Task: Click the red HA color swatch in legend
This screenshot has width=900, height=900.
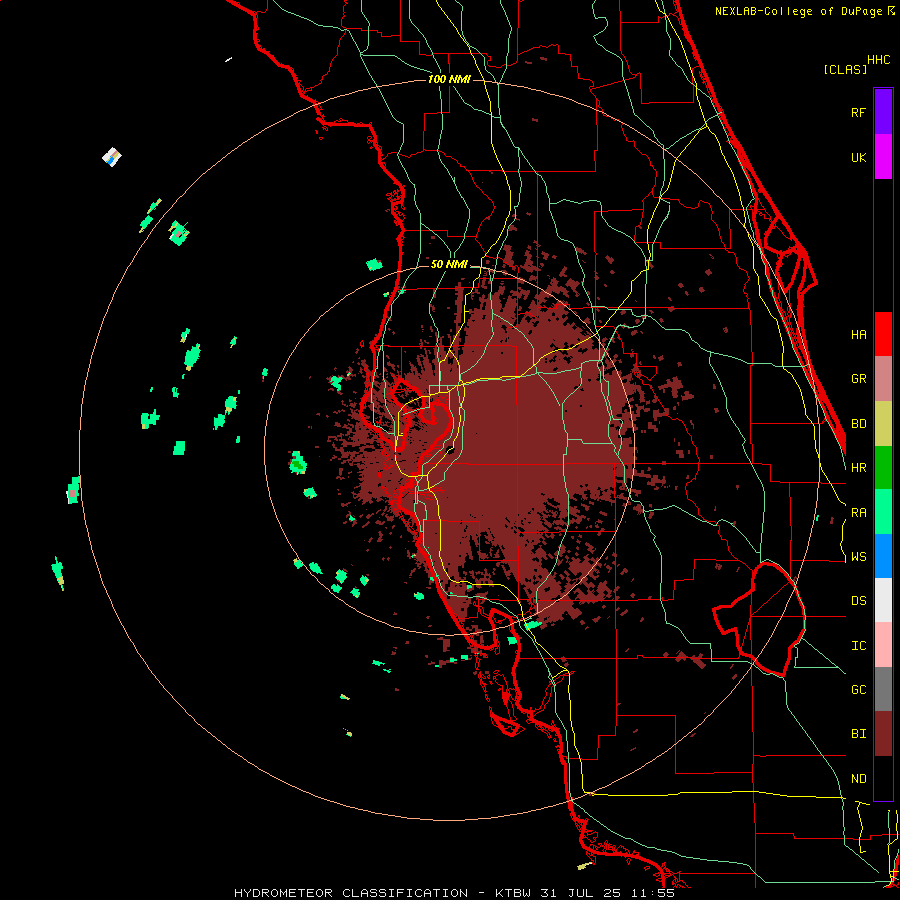Action: pos(883,334)
